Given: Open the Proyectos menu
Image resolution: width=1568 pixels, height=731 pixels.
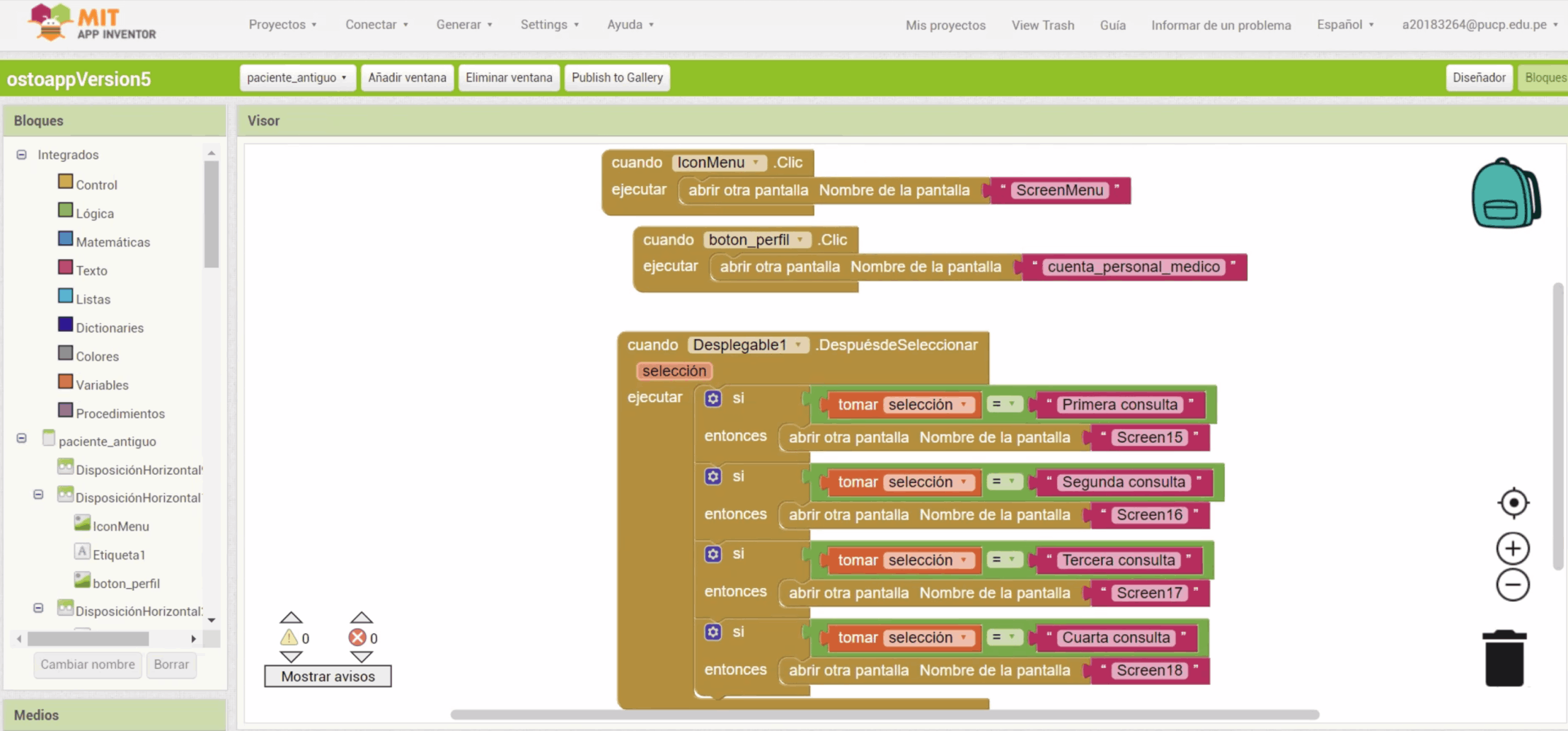Looking at the screenshot, I should pyautogui.click(x=282, y=24).
